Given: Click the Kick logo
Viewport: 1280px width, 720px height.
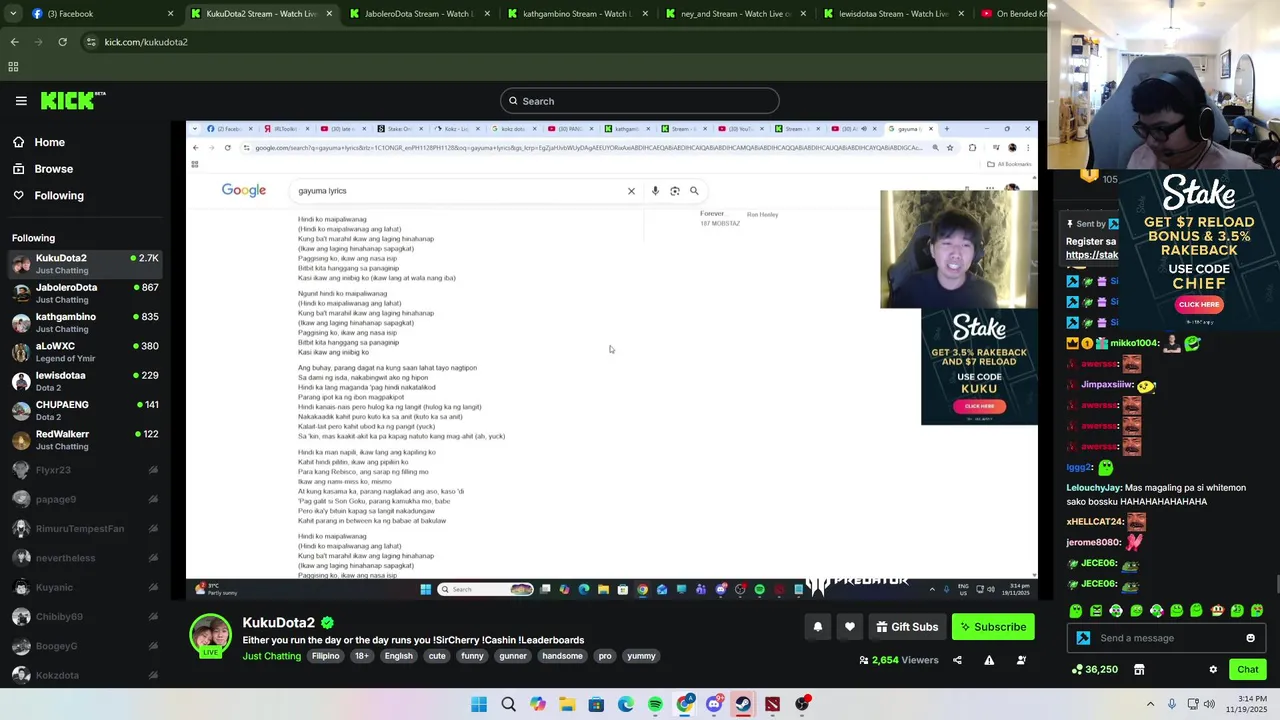Looking at the screenshot, I should pyautogui.click(x=73, y=100).
